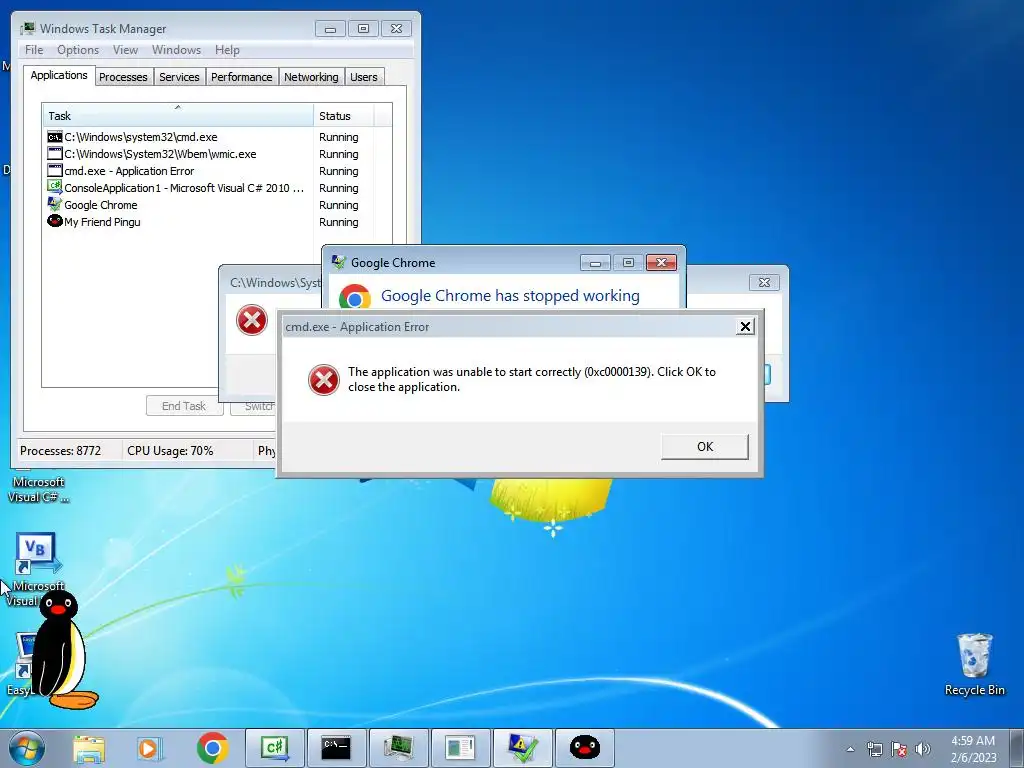This screenshot has height=768, width=1024.
Task: Click the network tray icon
Action: 874,749
